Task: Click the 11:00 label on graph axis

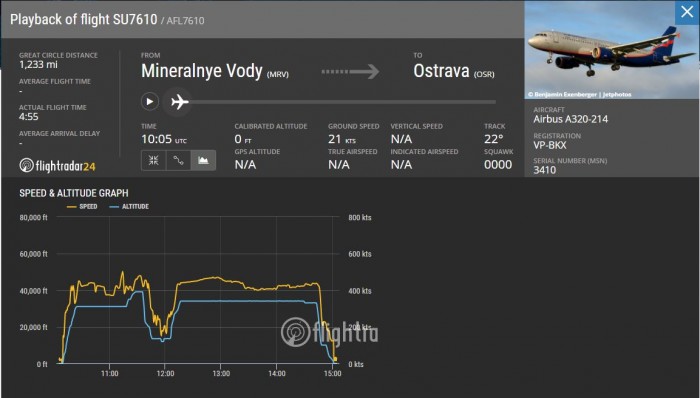Action: 109,373
